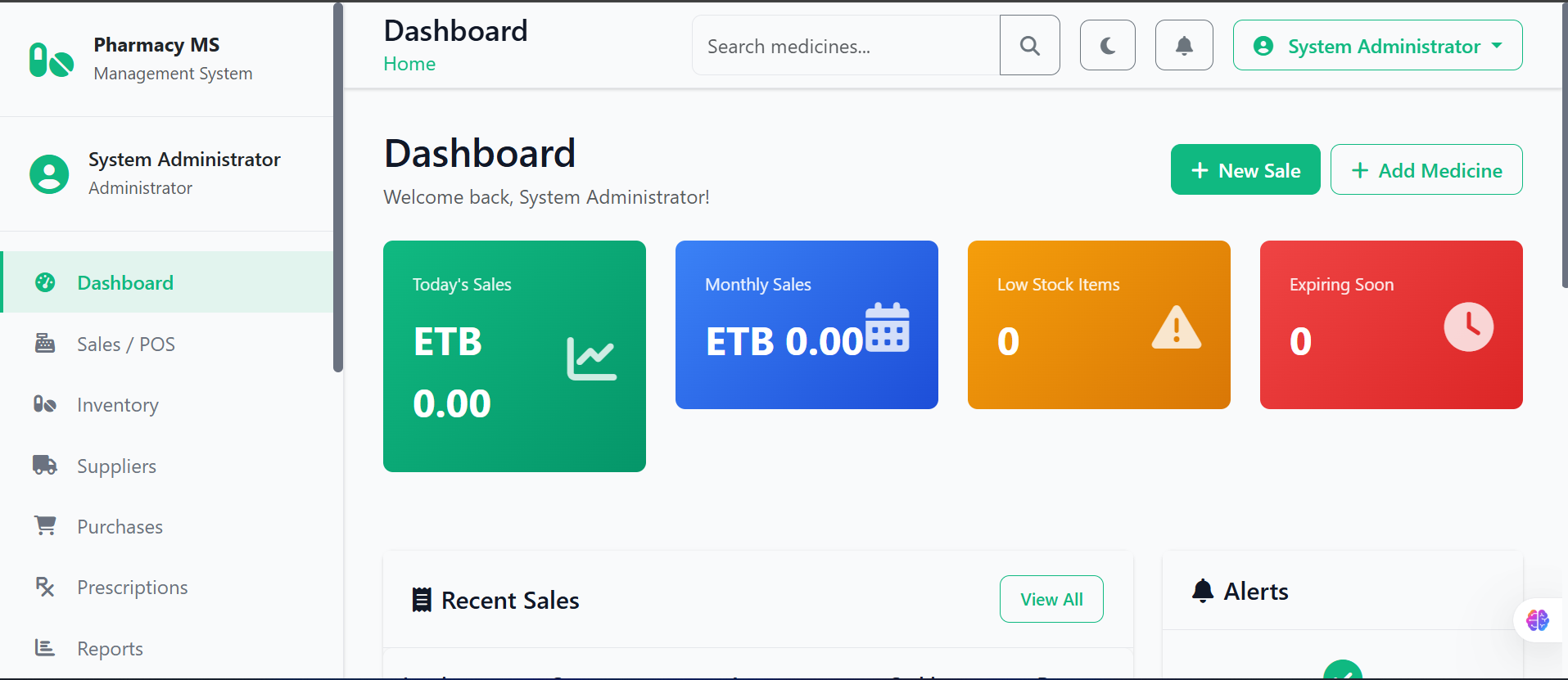Click the Search medicines input field

(x=845, y=45)
